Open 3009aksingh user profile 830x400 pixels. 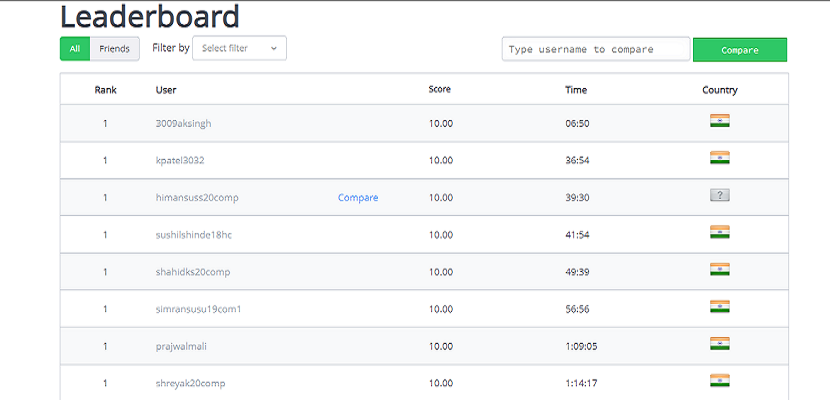click(x=184, y=123)
